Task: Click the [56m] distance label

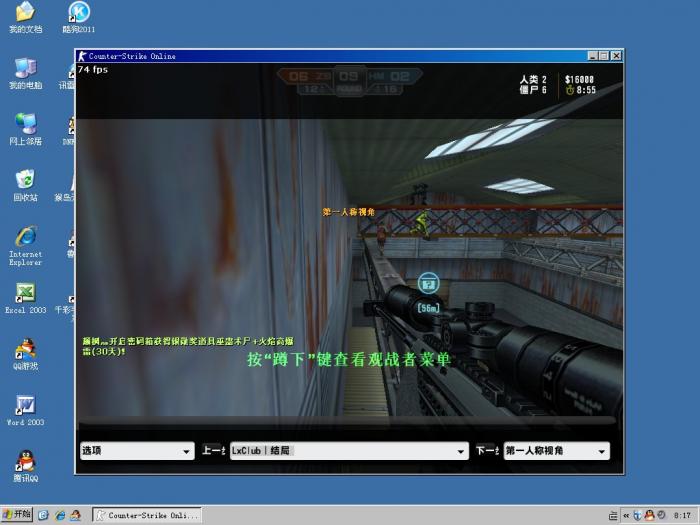Action: 429,308
